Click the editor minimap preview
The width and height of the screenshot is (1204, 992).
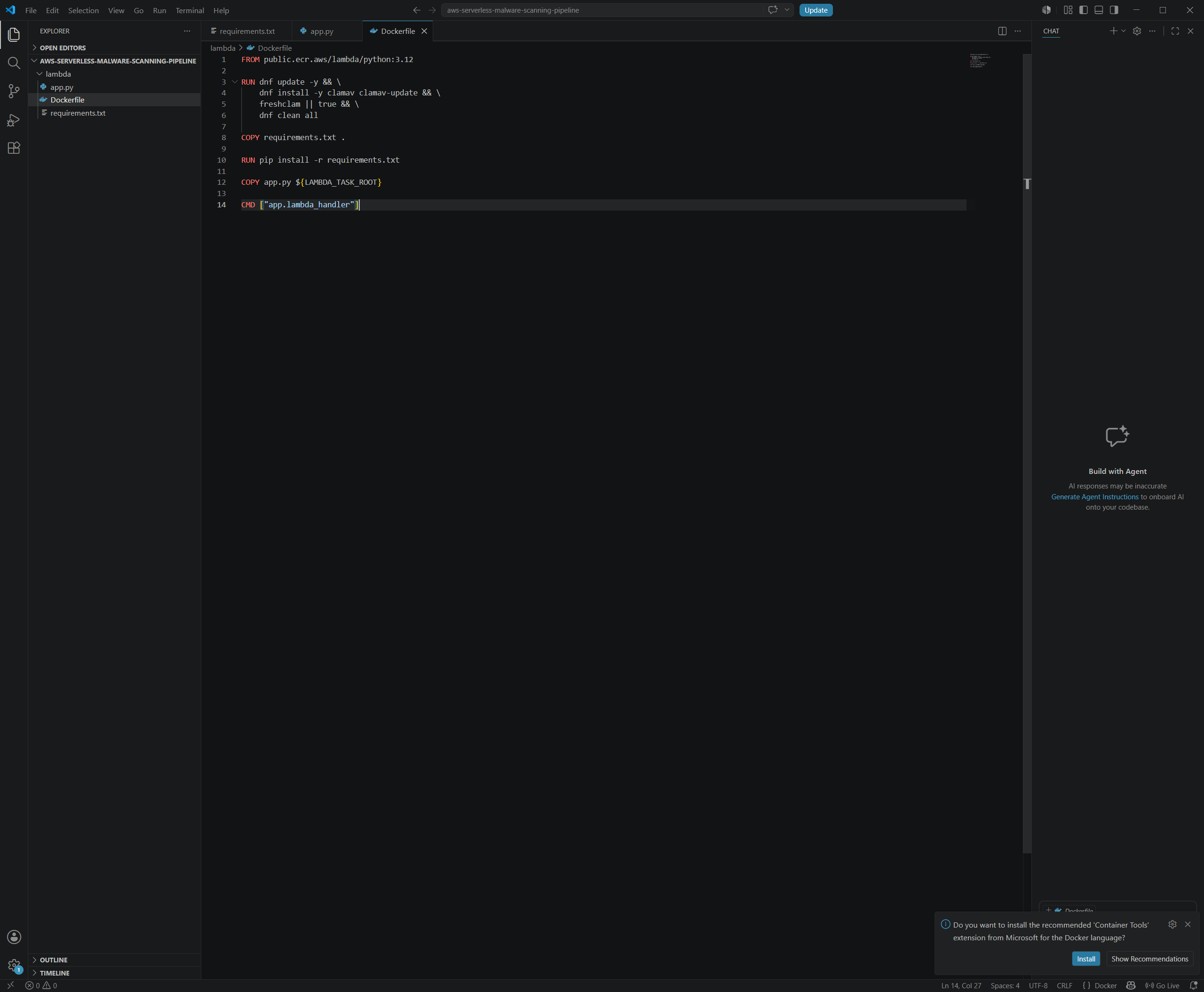tap(981, 61)
